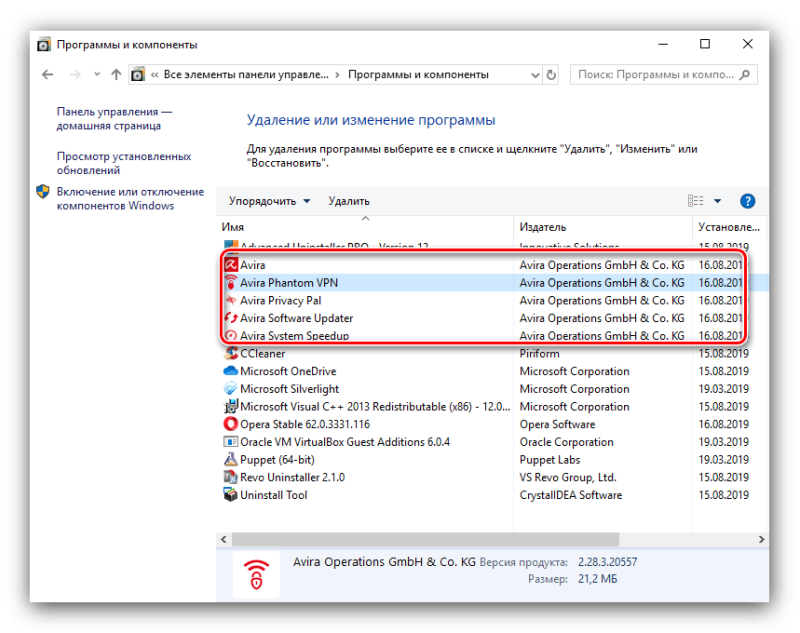Open recent locations dropdown arrow

(x=97, y=75)
